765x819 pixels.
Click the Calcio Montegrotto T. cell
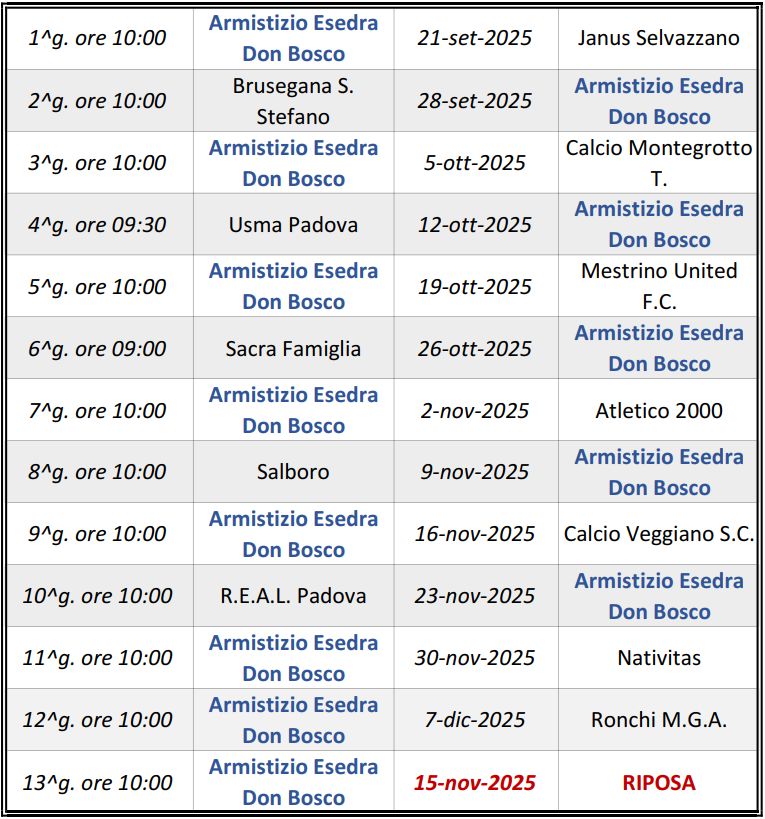click(x=659, y=163)
